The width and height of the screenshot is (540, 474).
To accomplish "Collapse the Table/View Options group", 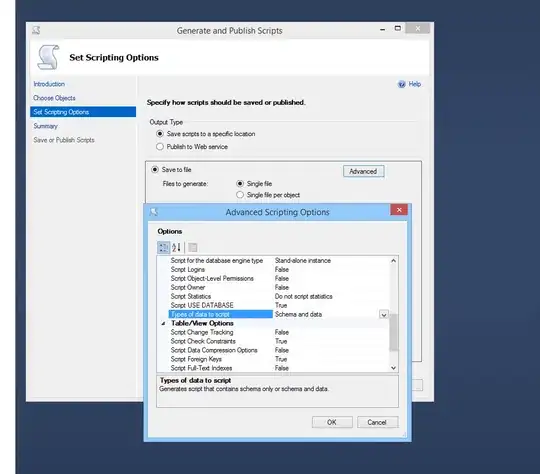I will (x=163, y=323).
